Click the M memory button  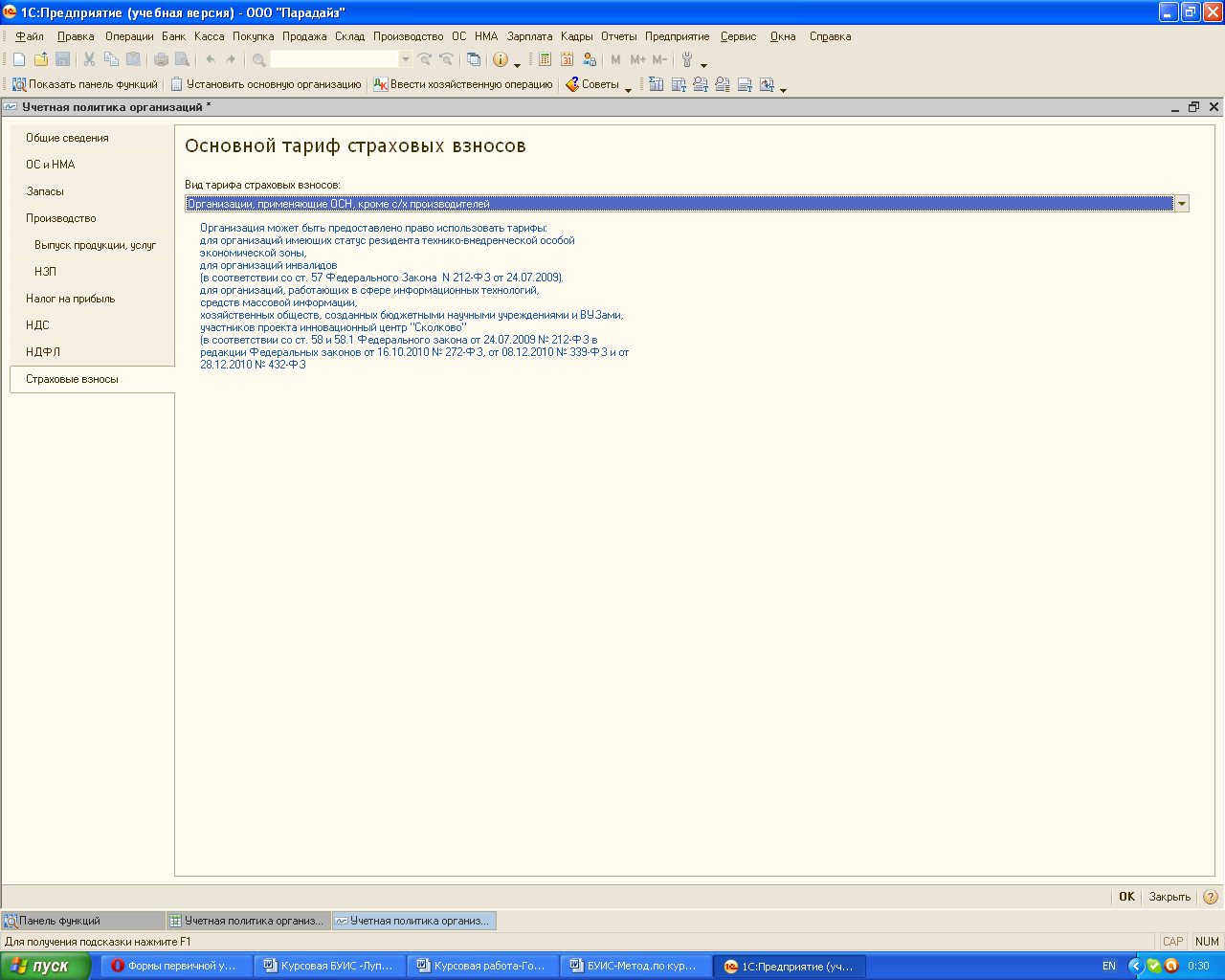click(x=615, y=59)
